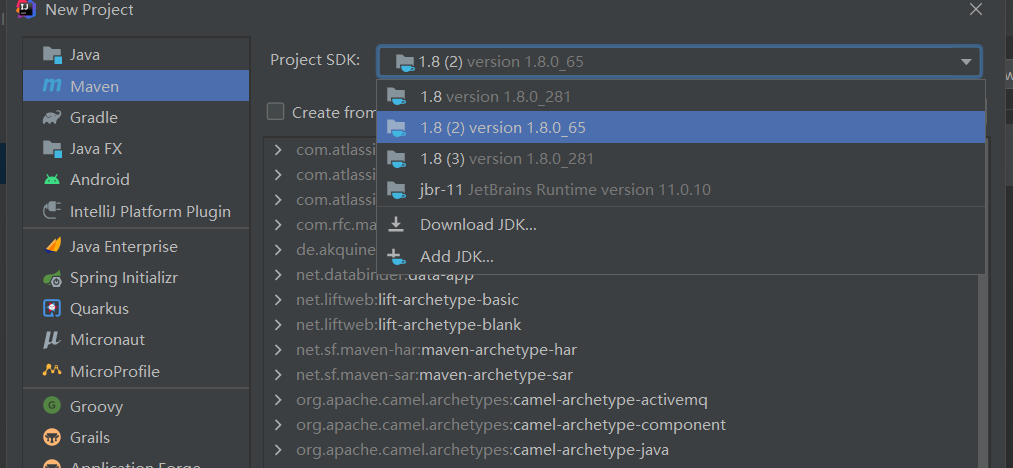
Task: Click the Download JDK arrow icon
Action: [395, 224]
